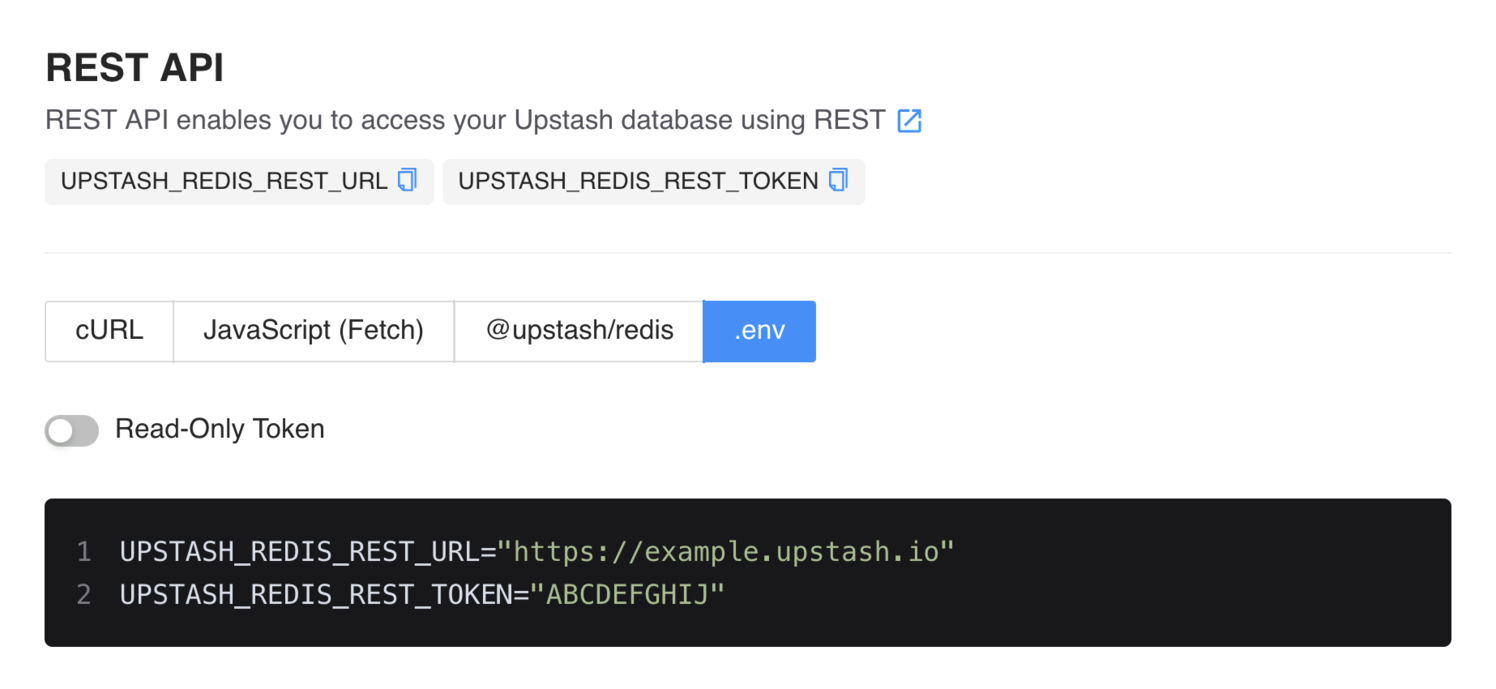Click line number 2 in the snippet

point(84,594)
